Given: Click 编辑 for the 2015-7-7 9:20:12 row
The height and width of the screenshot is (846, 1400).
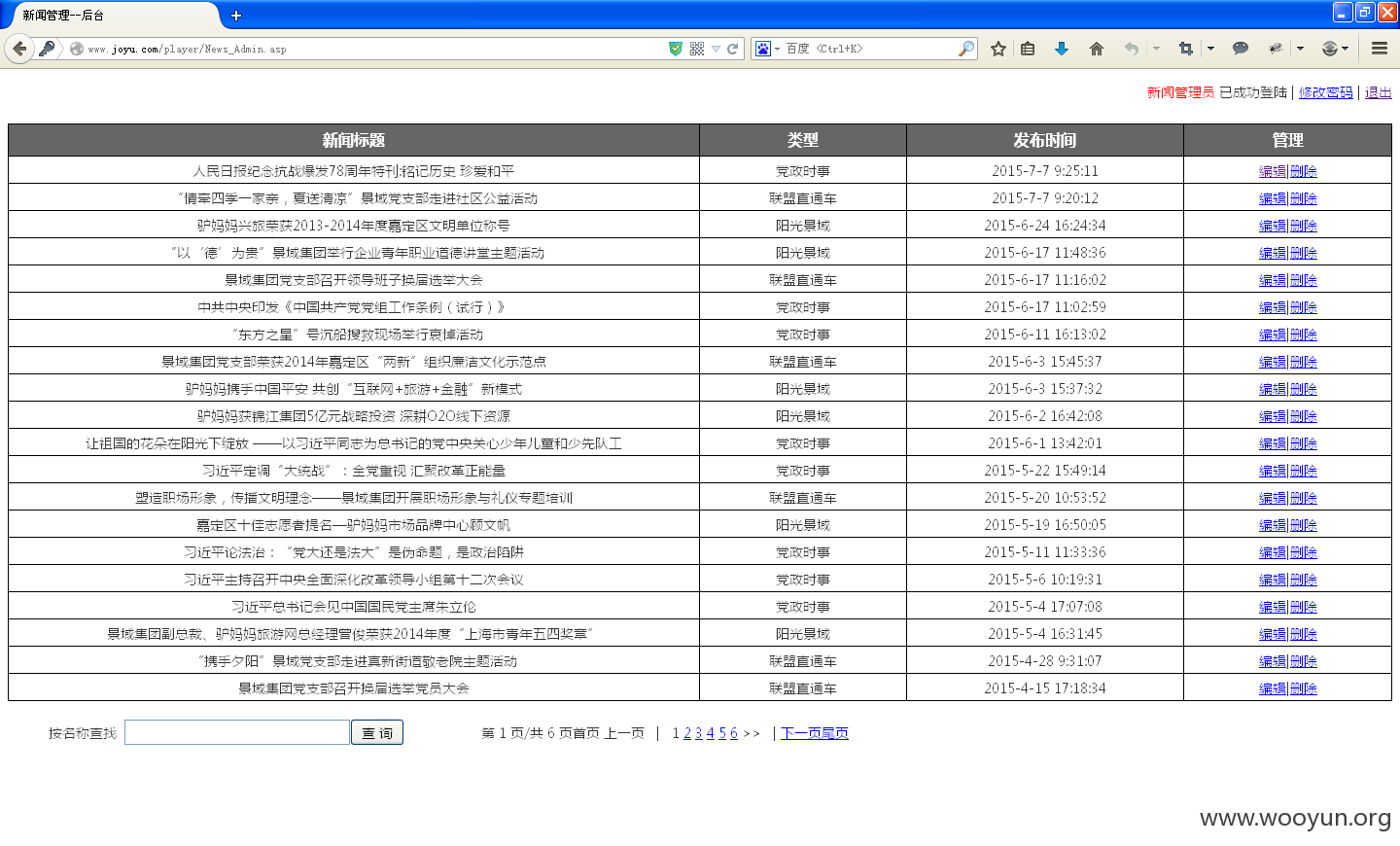Looking at the screenshot, I should point(1273,198).
